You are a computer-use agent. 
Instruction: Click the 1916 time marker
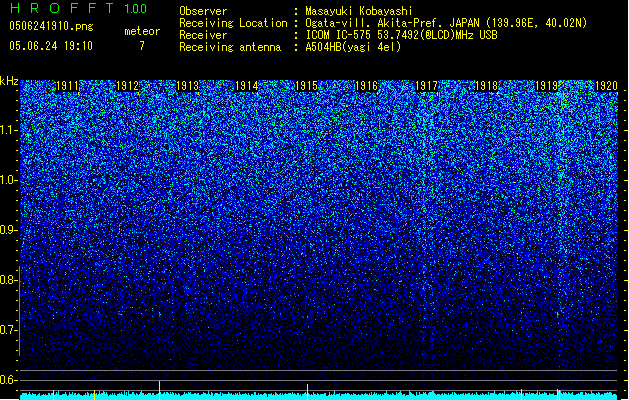coord(366,86)
